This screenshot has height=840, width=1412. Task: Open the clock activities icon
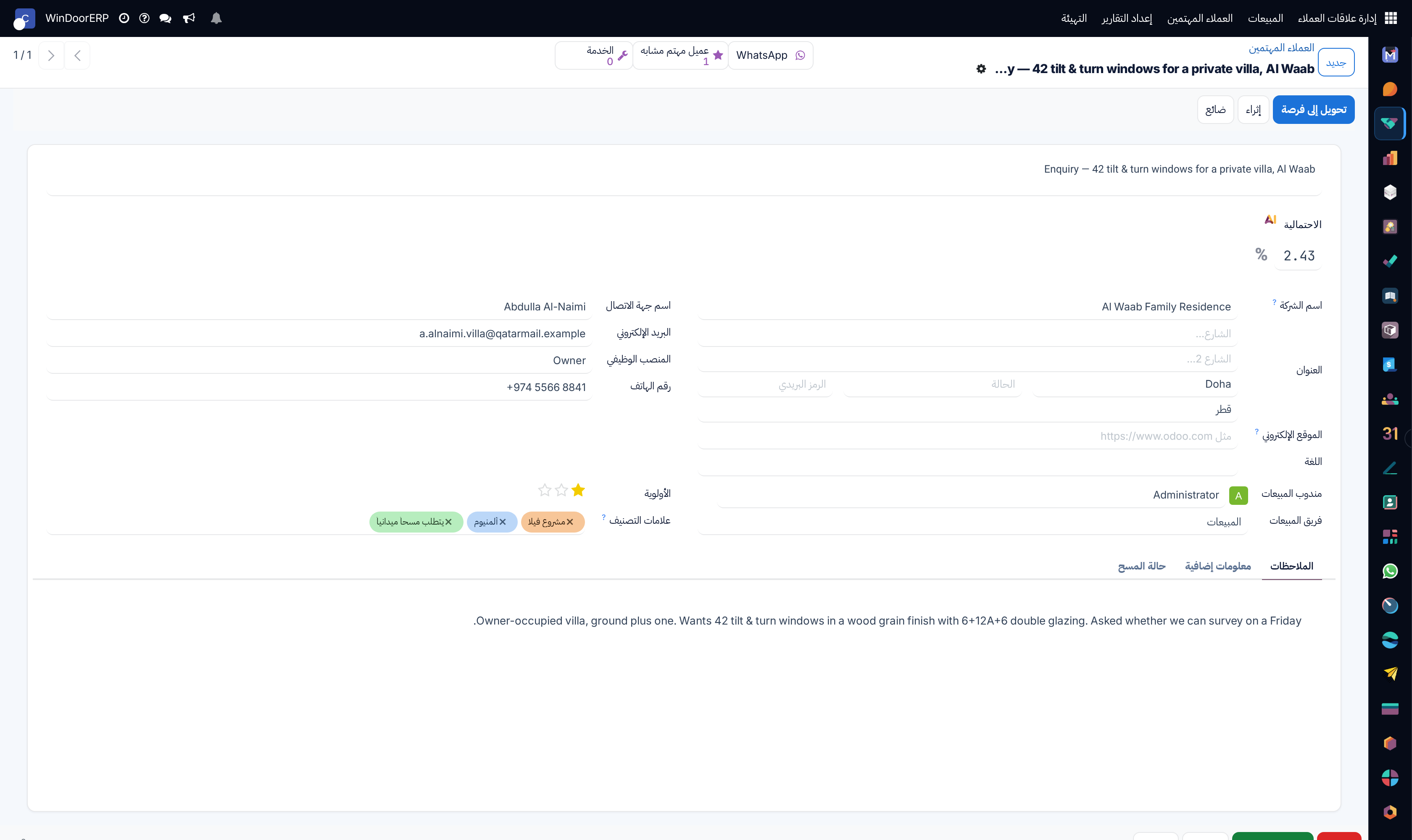[x=124, y=18]
